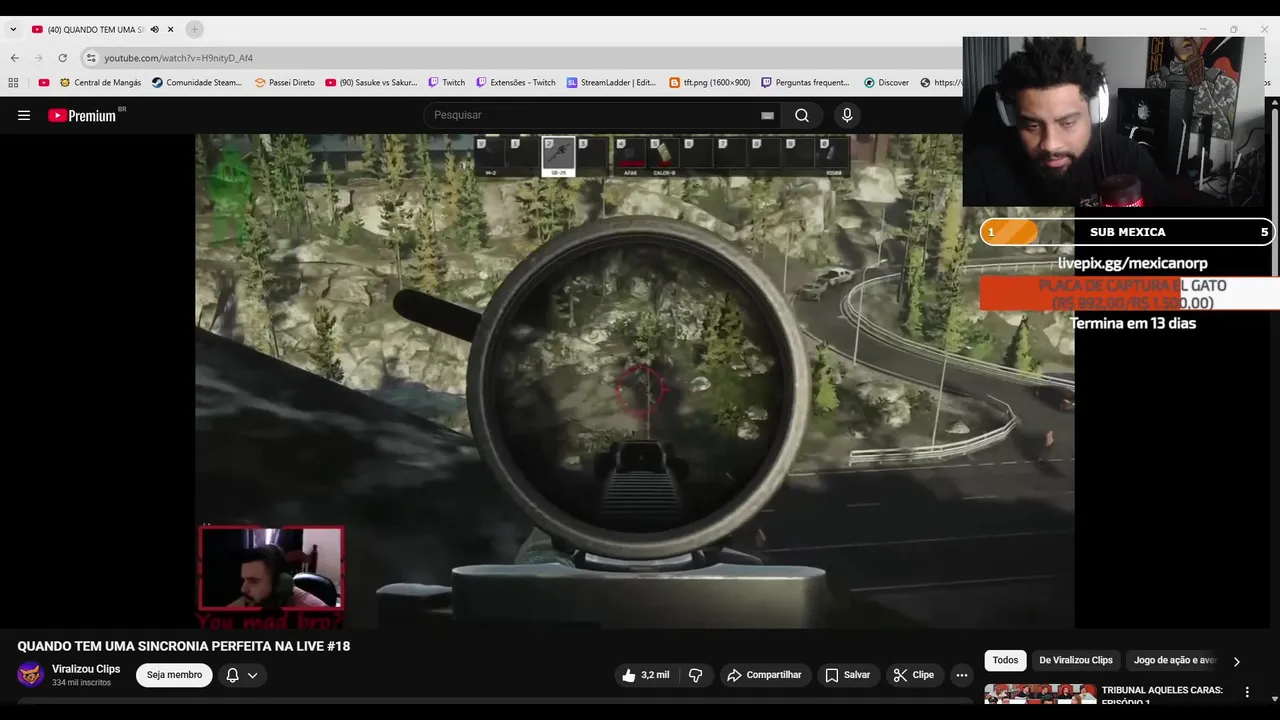Open the on-screen keyboard in search box
This screenshot has width=1280, height=720.
(767, 115)
